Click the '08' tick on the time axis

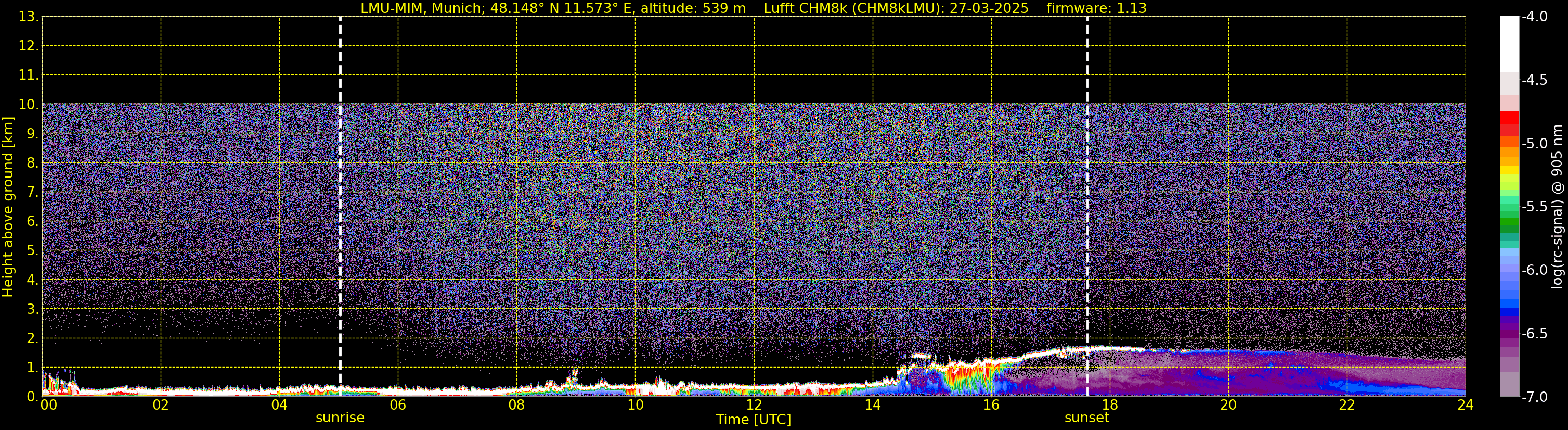point(517,405)
